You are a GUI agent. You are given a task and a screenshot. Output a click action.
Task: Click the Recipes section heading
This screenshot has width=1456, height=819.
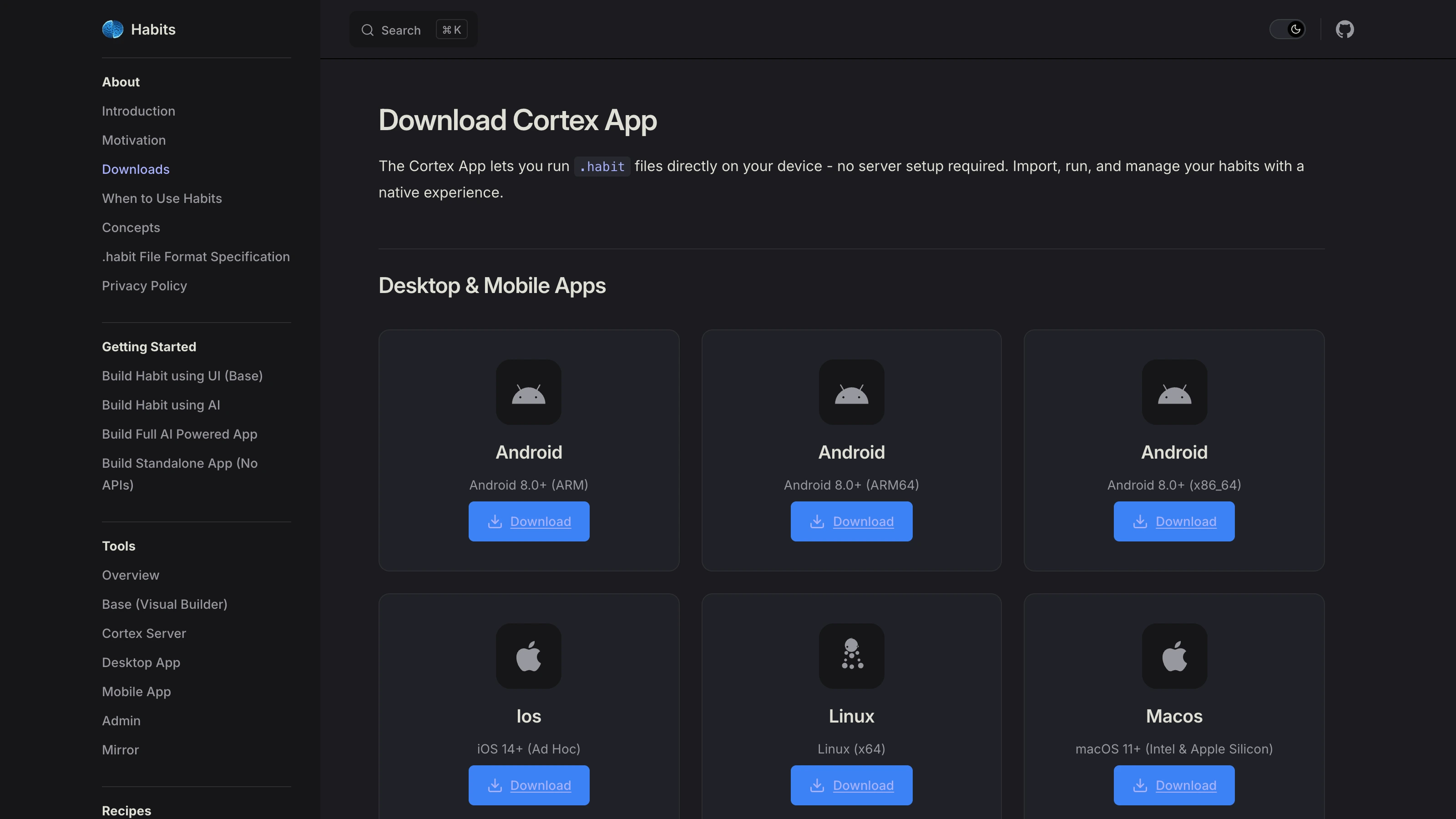[126, 810]
